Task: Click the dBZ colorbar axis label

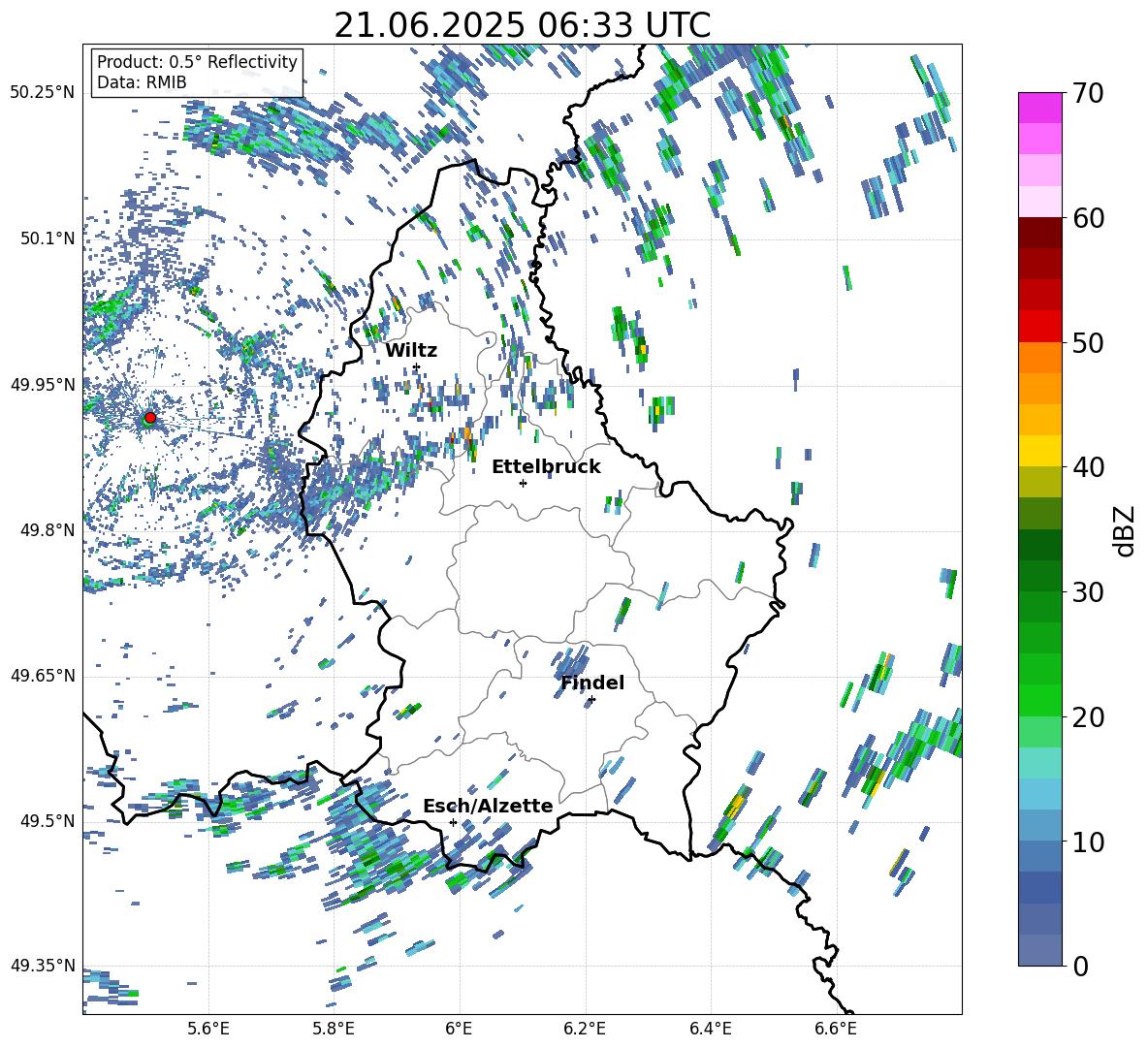Action: (1123, 530)
